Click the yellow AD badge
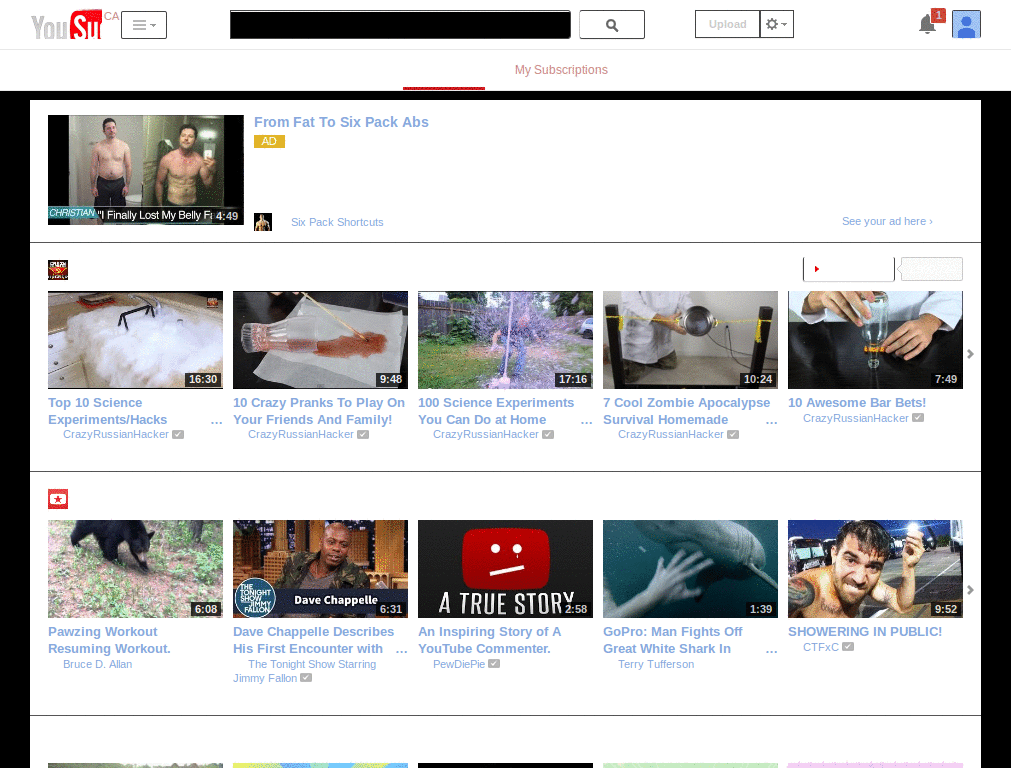This screenshot has height=768, width=1024. coord(269,141)
